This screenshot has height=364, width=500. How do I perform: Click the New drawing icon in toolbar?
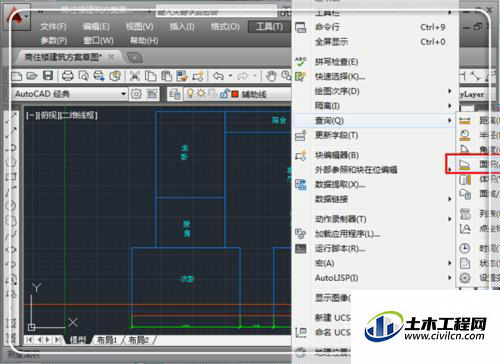16,76
